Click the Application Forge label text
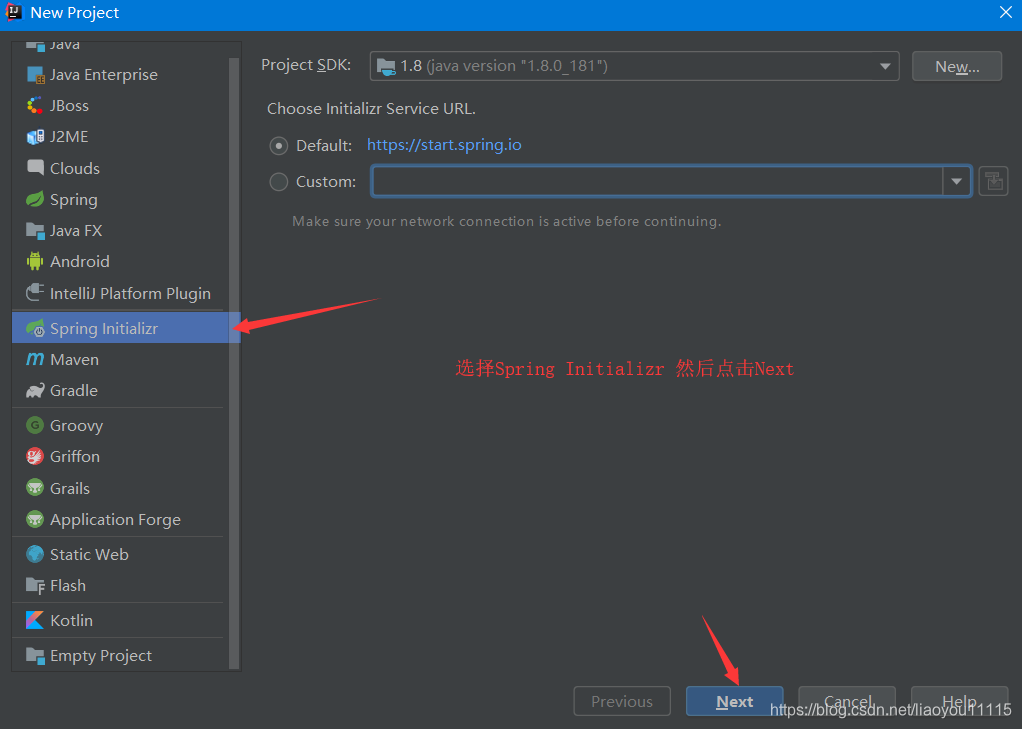The height and width of the screenshot is (729, 1022). 115,520
